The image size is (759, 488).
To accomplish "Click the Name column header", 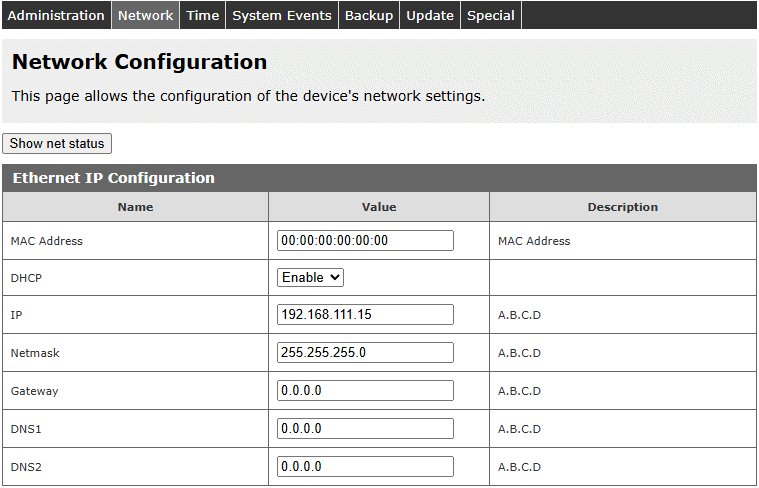I will click(135, 207).
